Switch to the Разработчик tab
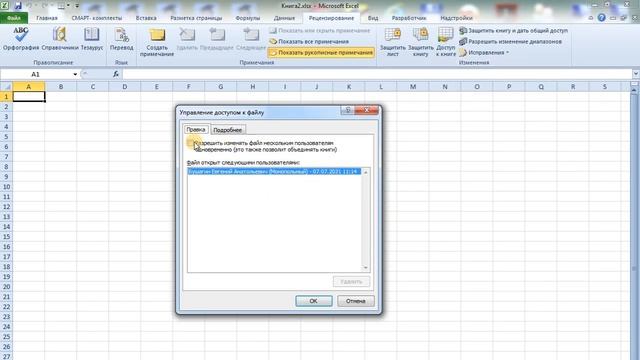This screenshot has height=360, width=640. (x=409, y=18)
